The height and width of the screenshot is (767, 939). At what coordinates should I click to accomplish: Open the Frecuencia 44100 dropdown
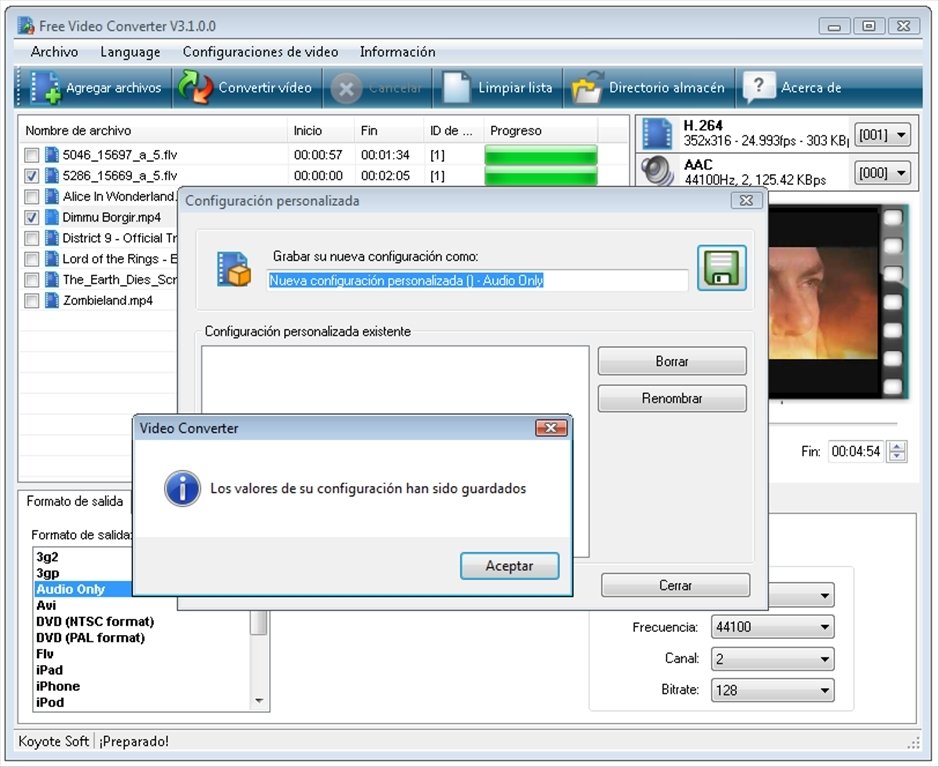point(773,627)
